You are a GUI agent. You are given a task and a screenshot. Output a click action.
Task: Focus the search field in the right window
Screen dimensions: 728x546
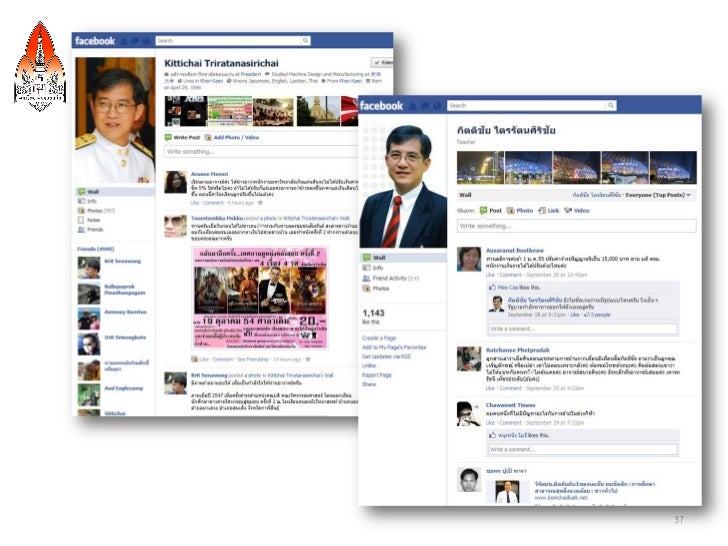click(527, 105)
